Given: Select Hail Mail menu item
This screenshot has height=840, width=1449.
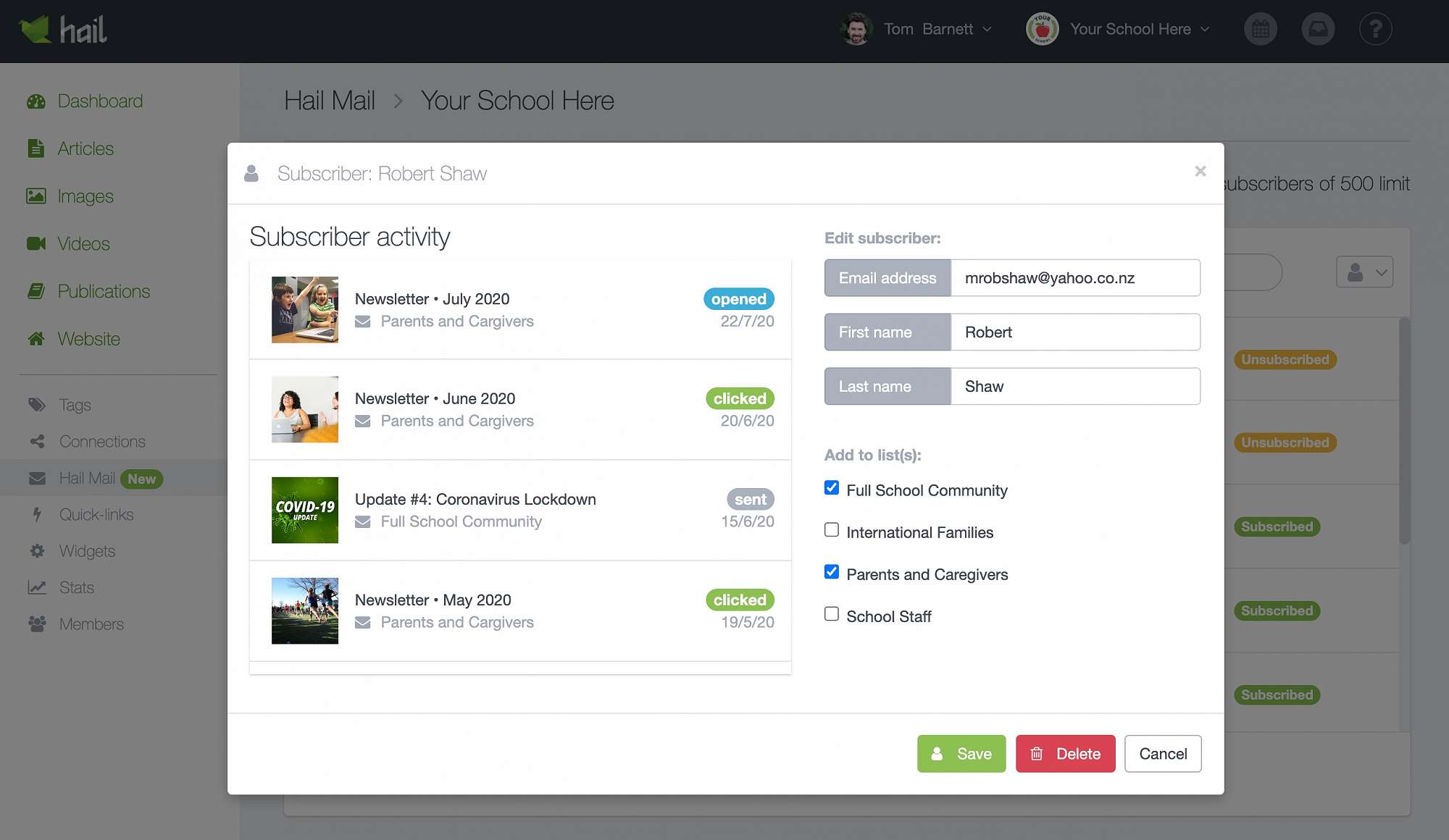Looking at the screenshot, I should tap(87, 479).
